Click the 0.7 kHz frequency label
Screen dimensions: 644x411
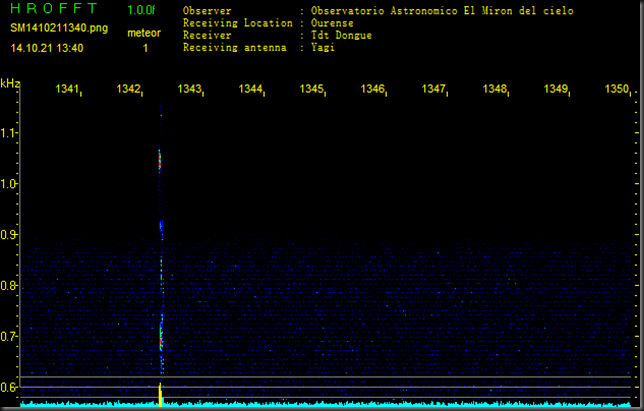point(8,337)
